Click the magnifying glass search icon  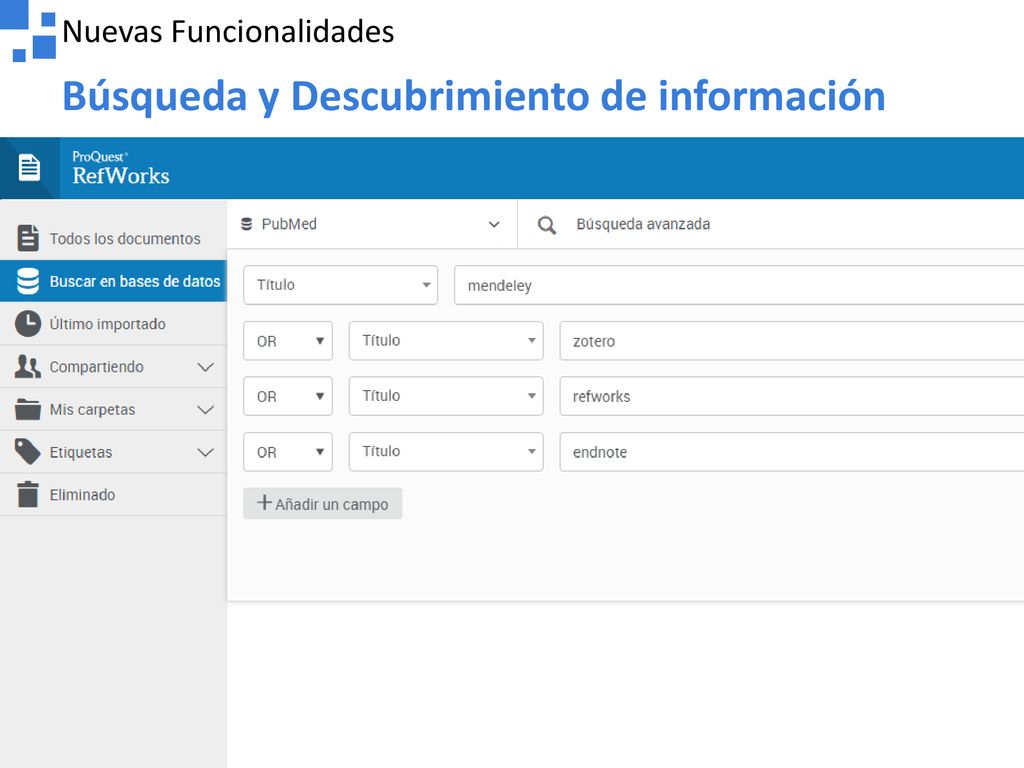point(547,225)
